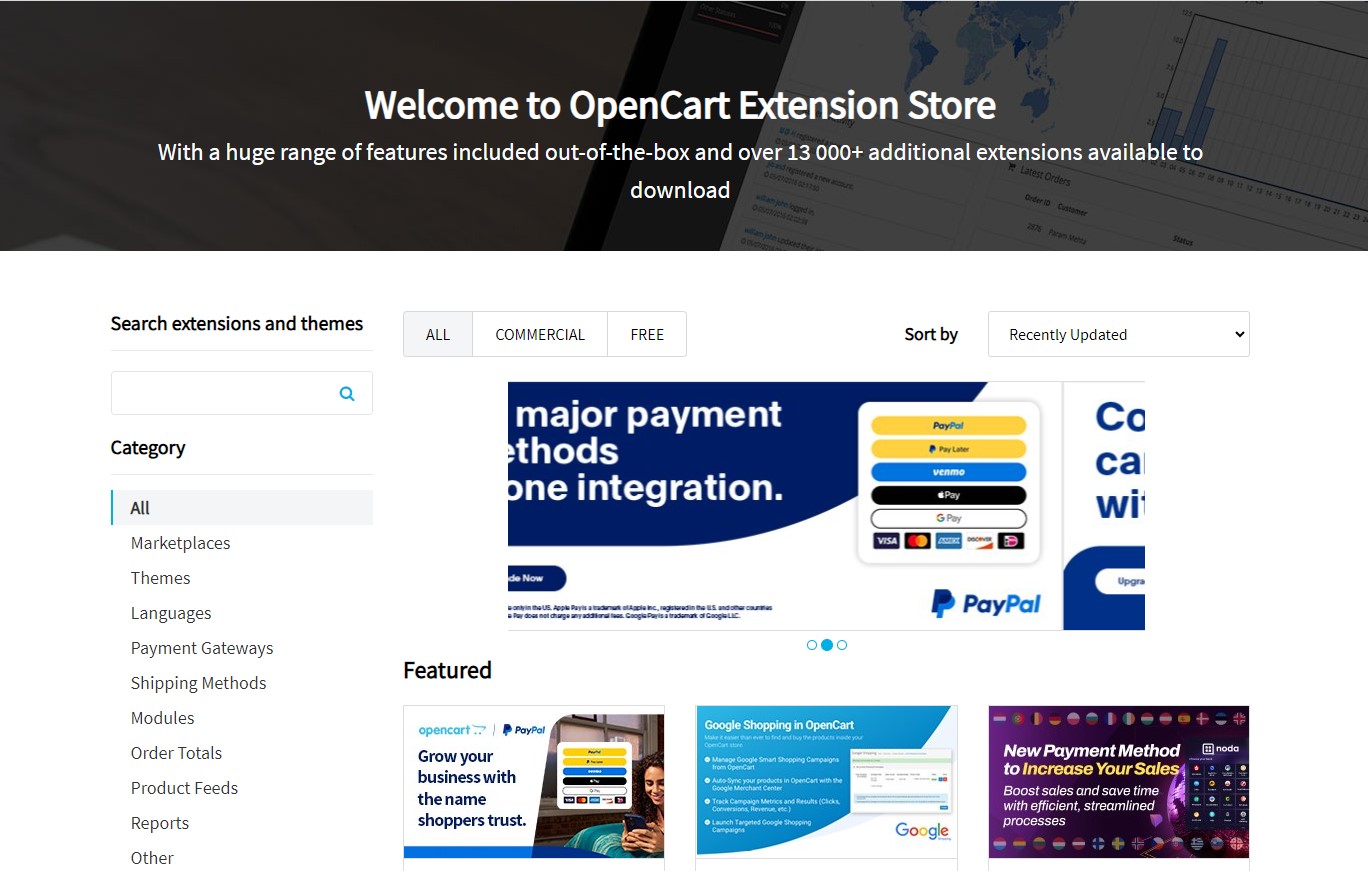Click the Category heading text

click(148, 448)
